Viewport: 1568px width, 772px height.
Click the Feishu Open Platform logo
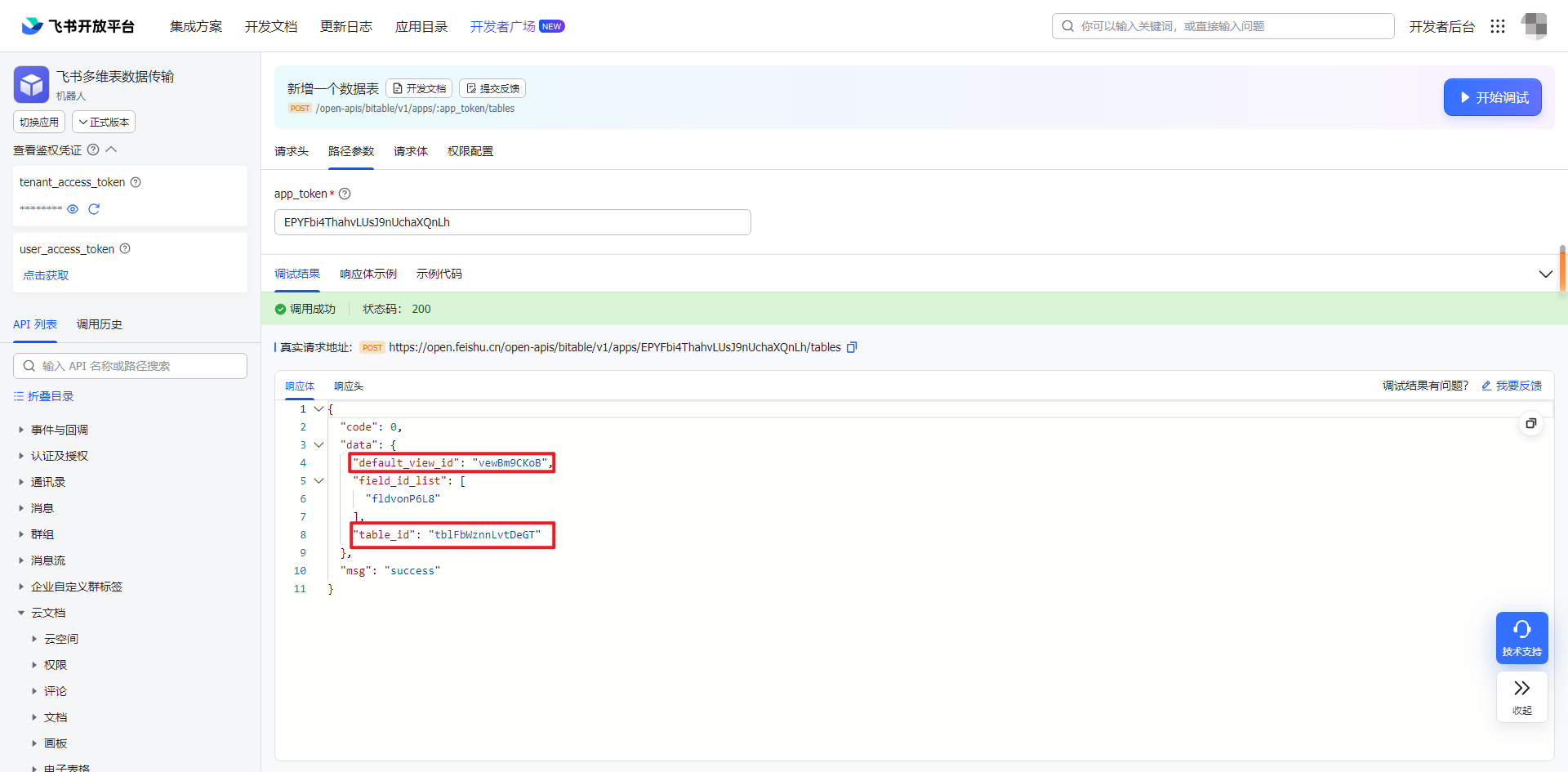point(78,26)
